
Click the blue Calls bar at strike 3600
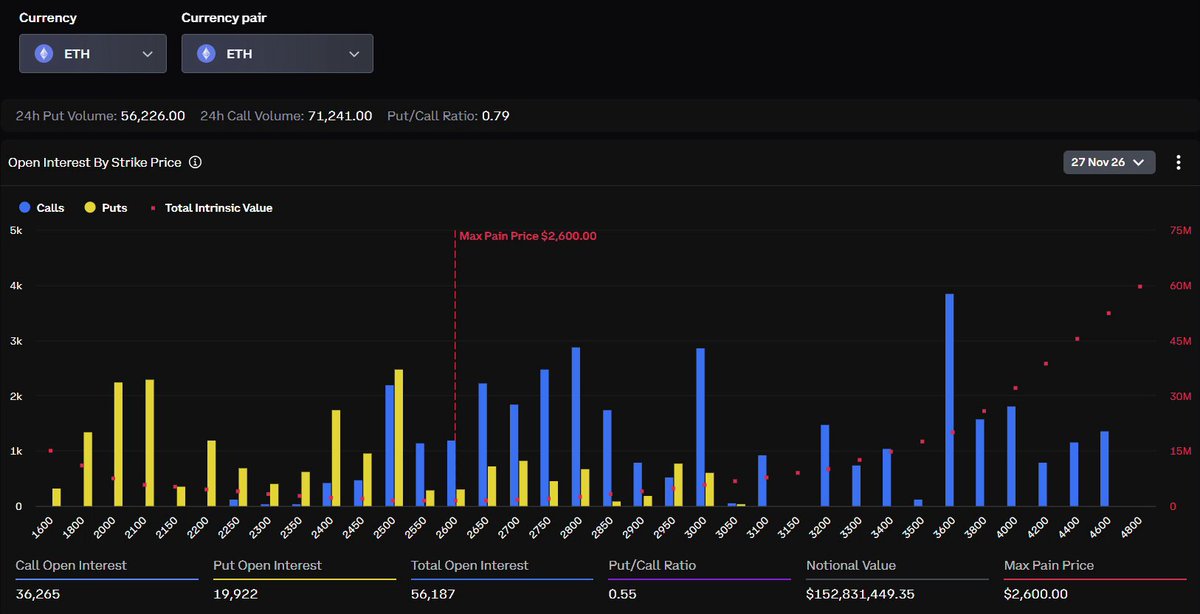pos(949,400)
